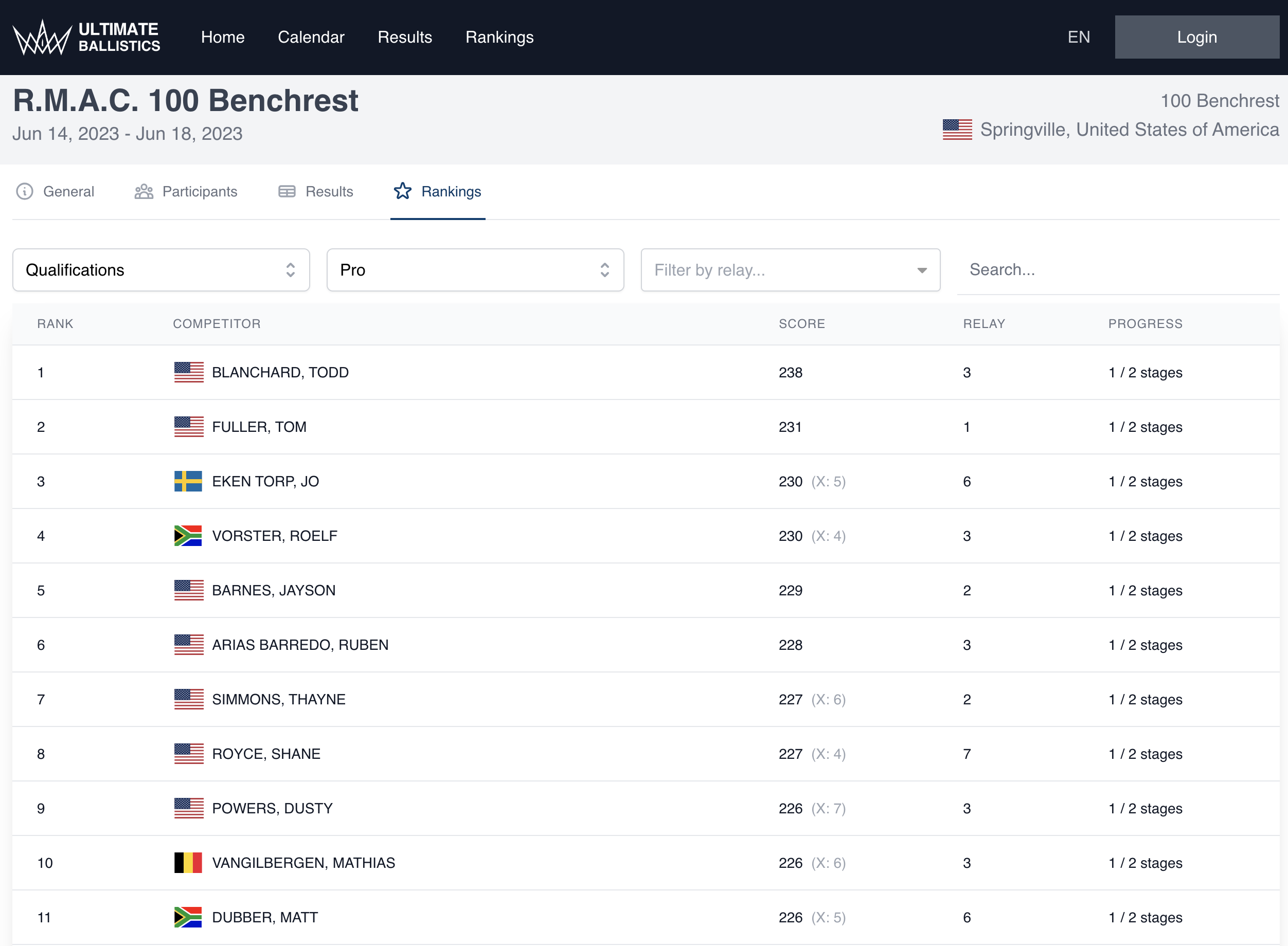Select competitor FULLER, TOM
The image size is (1288, 946).
259,427
